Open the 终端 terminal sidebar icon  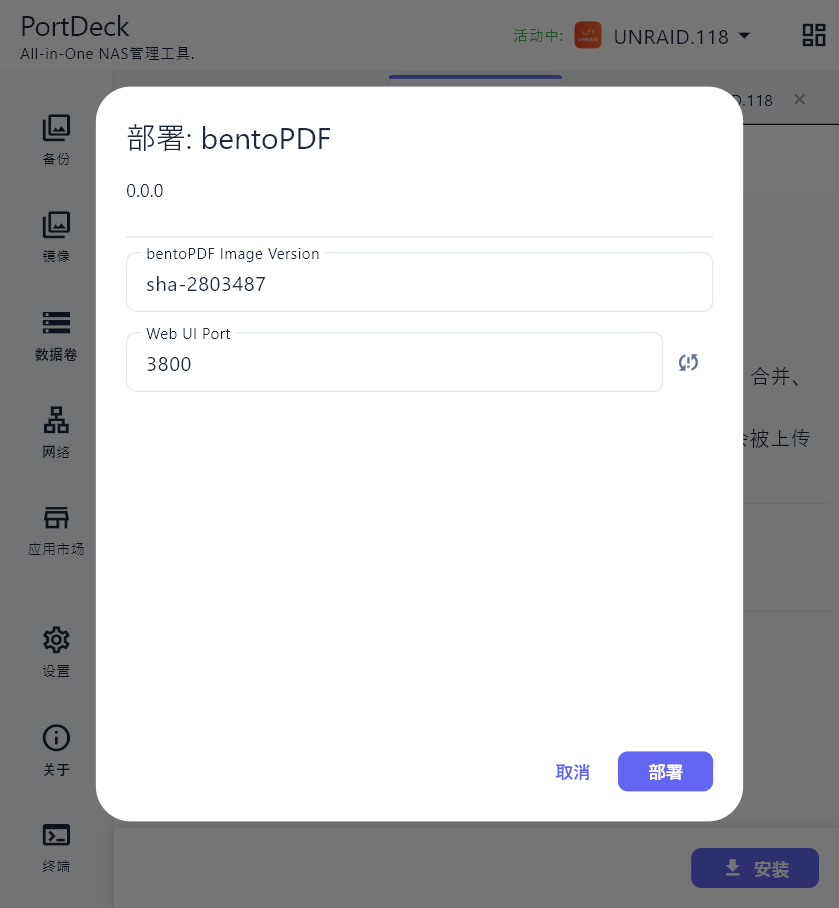[x=56, y=835]
